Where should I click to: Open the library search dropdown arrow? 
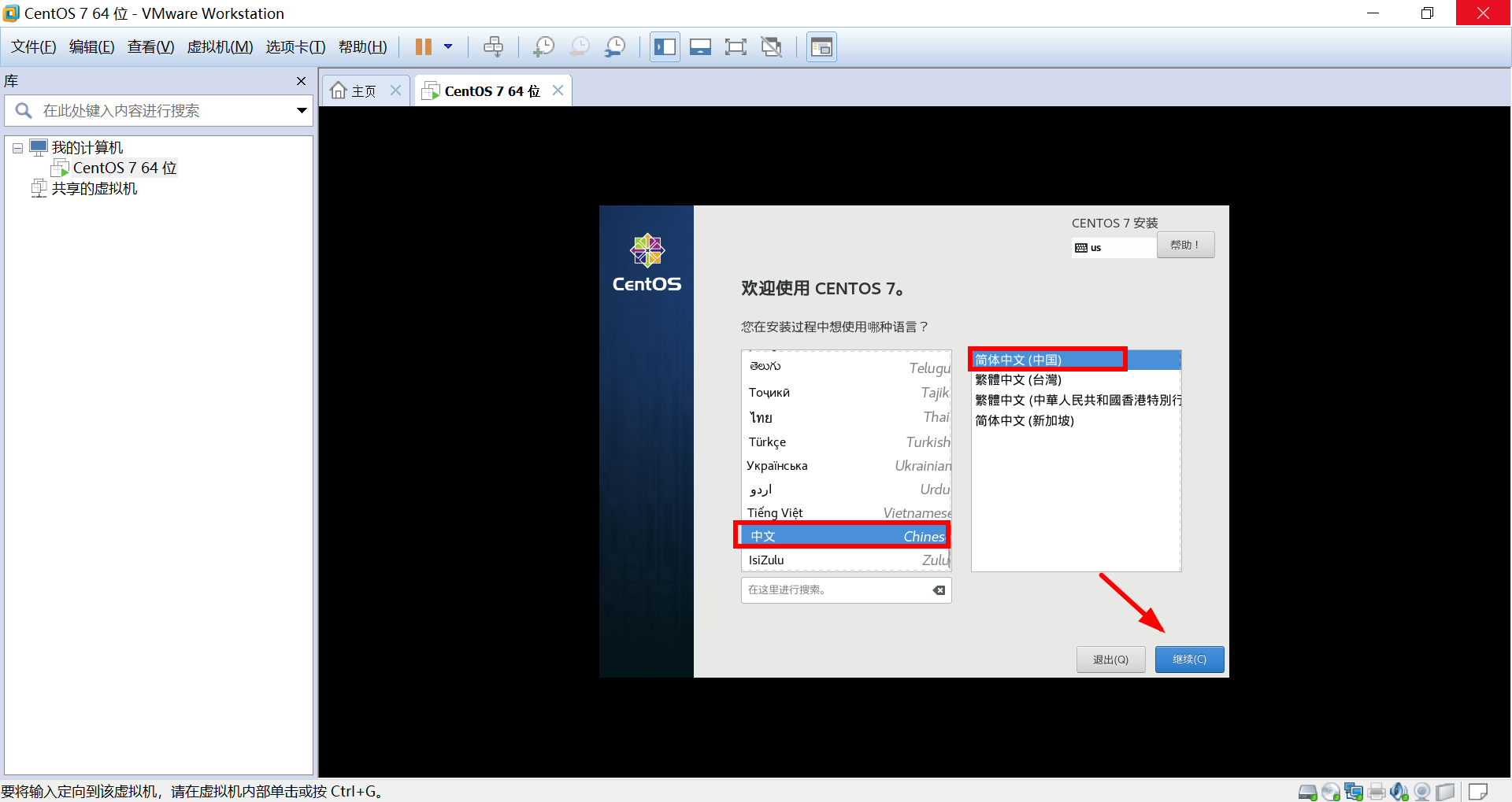302,111
